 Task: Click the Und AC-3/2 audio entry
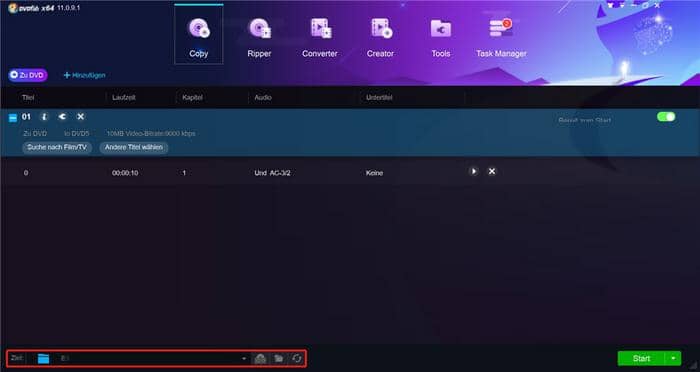272,173
